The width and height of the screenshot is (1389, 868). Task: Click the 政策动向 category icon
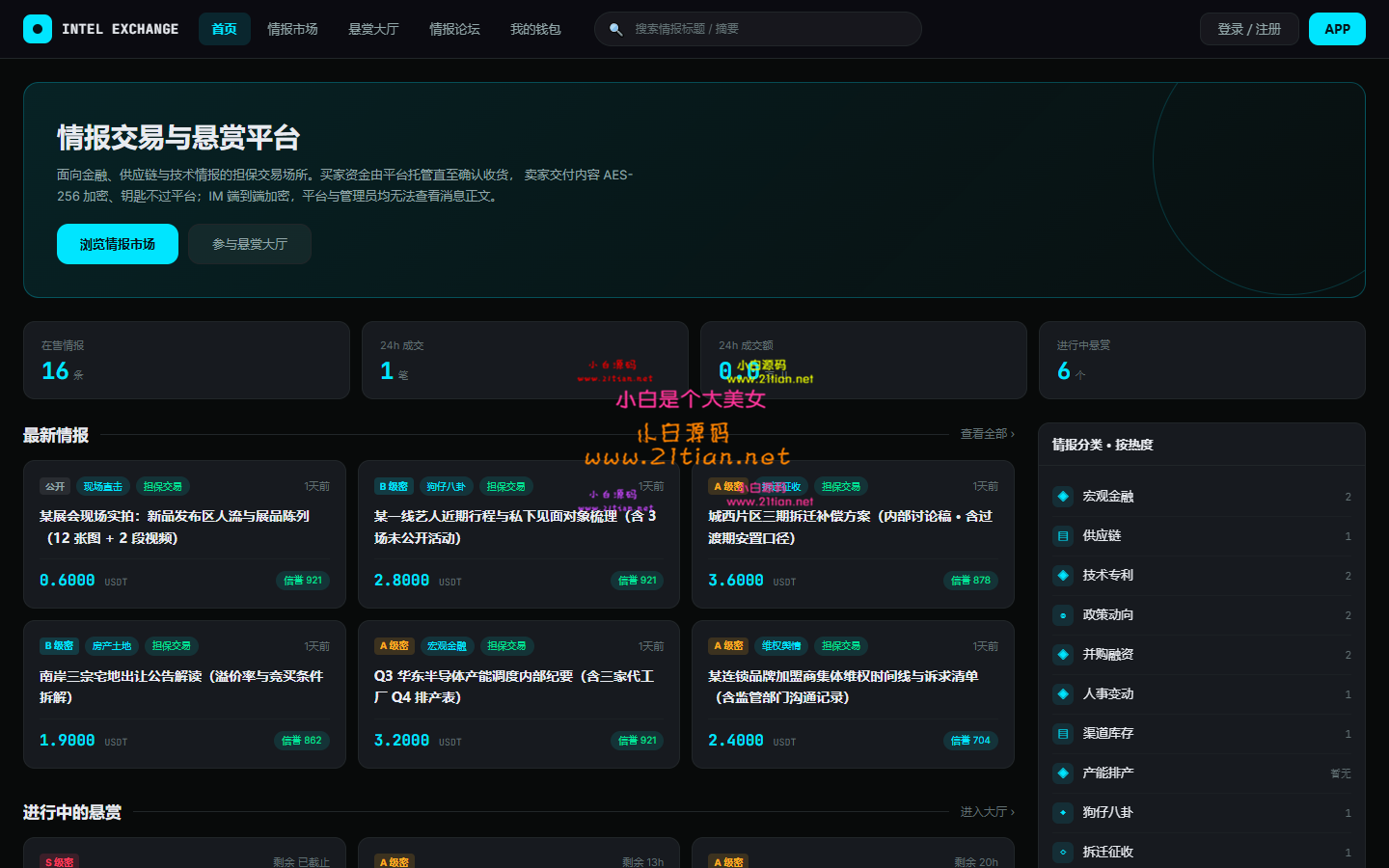click(1063, 614)
